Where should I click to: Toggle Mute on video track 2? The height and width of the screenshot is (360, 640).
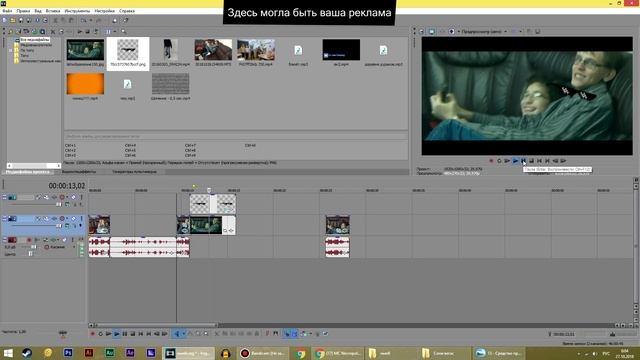73,218
